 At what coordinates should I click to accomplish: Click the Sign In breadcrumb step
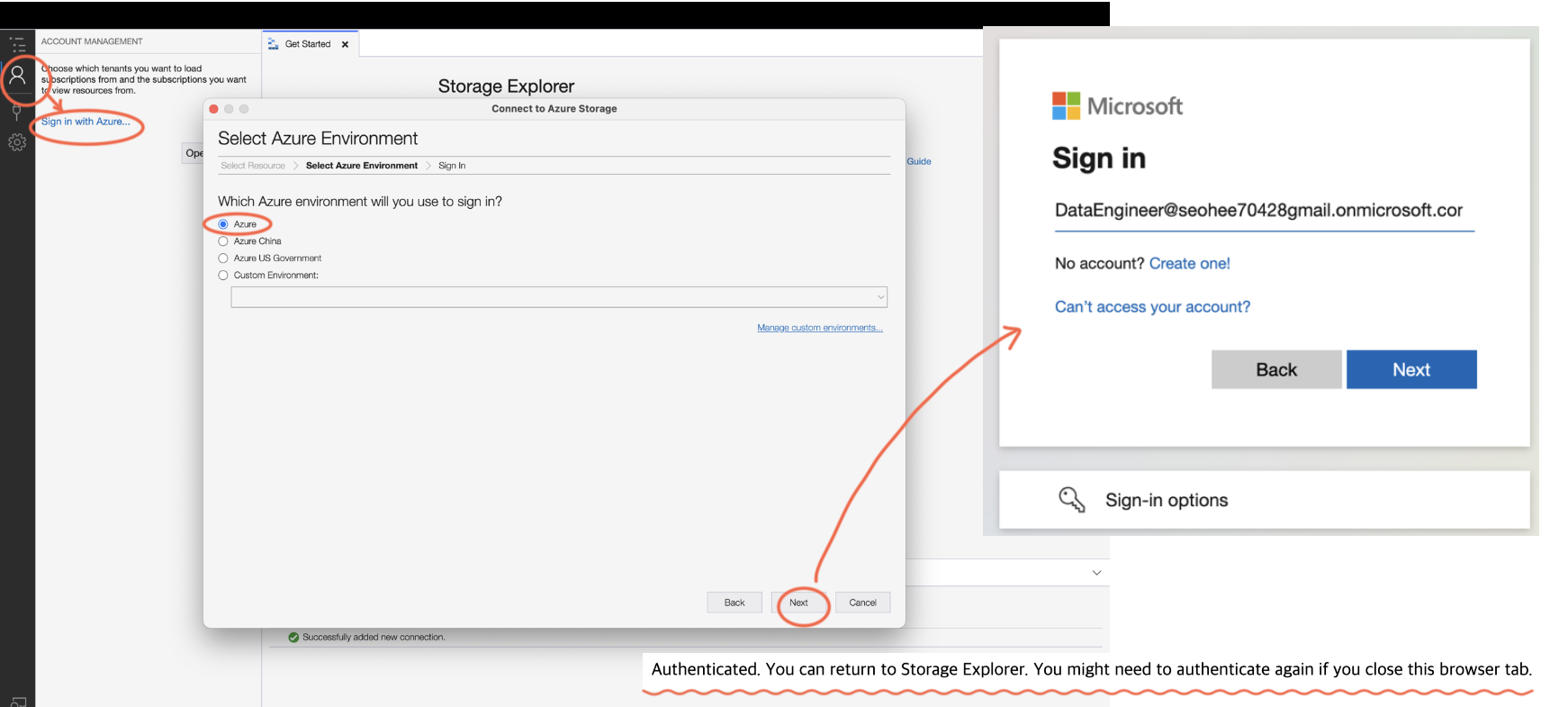pyautogui.click(x=452, y=166)
